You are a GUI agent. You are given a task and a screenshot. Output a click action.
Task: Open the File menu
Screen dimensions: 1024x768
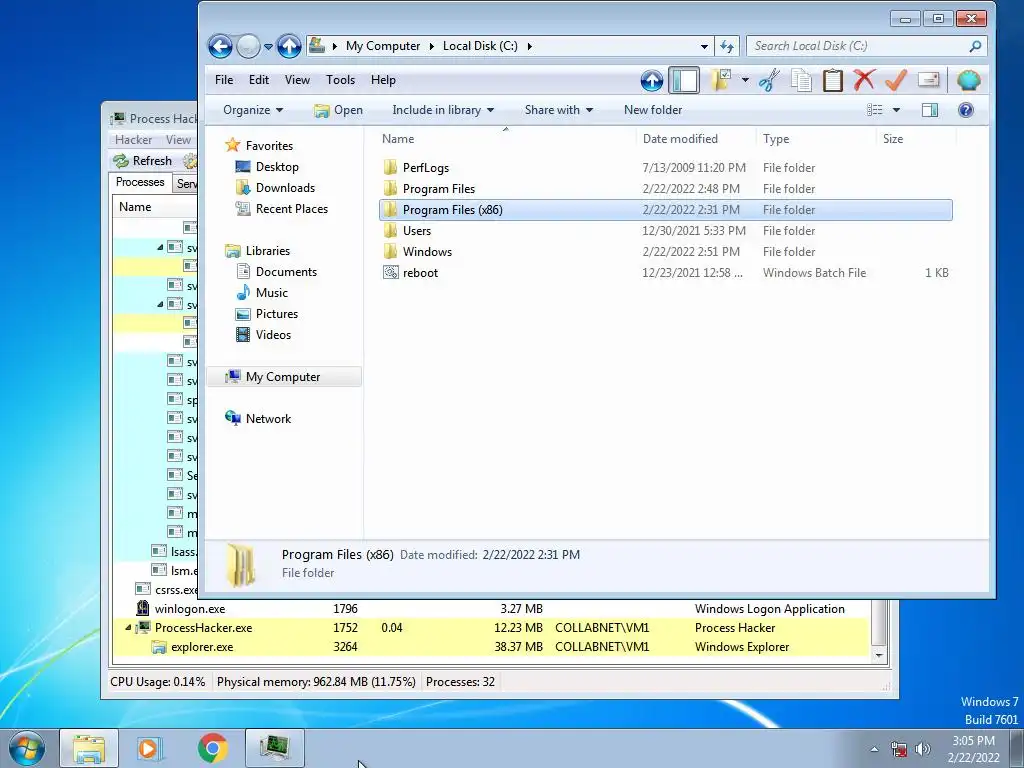[x=224, y=80]
